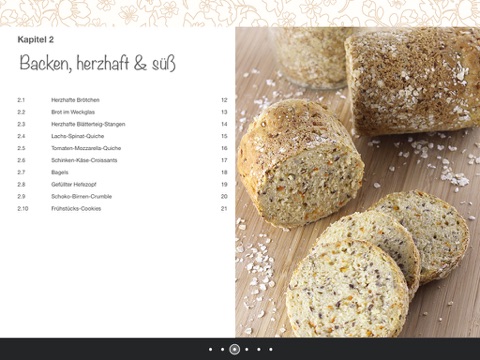Click section number 2.1
The width and height of the screenshot is (480, 360).
[21, 100]
